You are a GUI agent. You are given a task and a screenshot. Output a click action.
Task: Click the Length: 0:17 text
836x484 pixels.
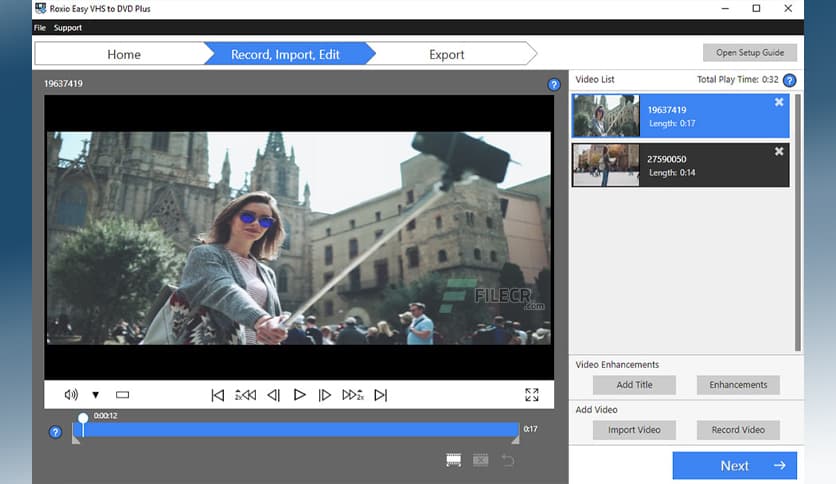[672, 123]
